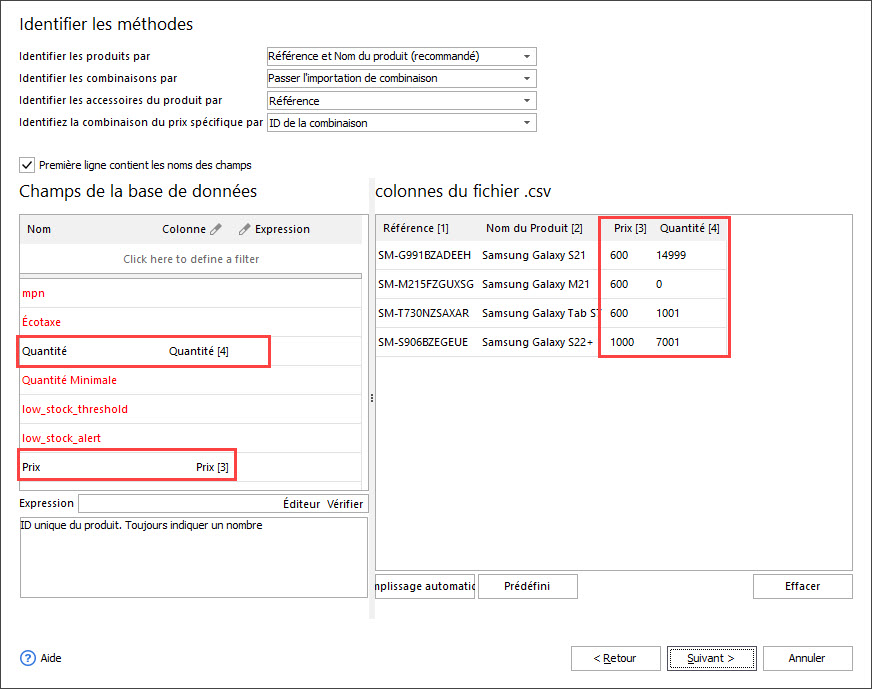Click the Nom column header
Image resolution: width=872 pixels, height=689 pixels.
coord(39,229)
